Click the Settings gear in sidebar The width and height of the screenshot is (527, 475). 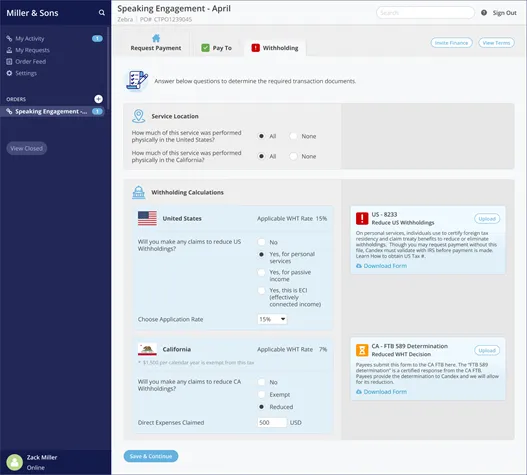click(x=9, y=73)
